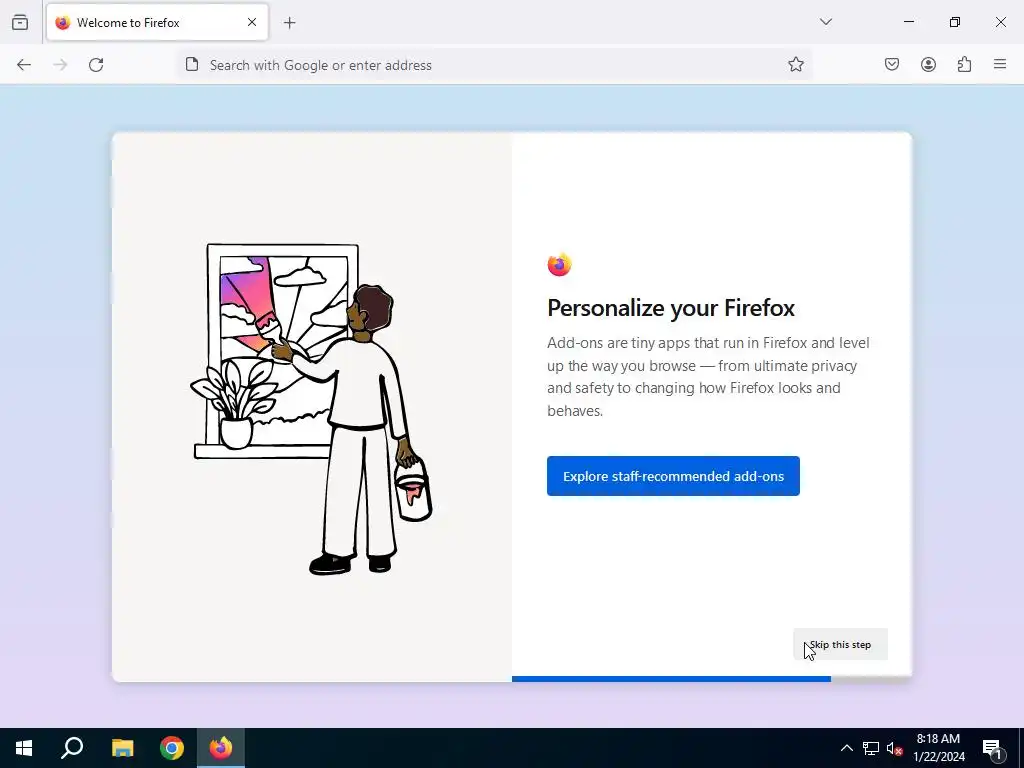This screenshot has width=1024, height=768.
Task: Go back one page
Action: point(24,65)
